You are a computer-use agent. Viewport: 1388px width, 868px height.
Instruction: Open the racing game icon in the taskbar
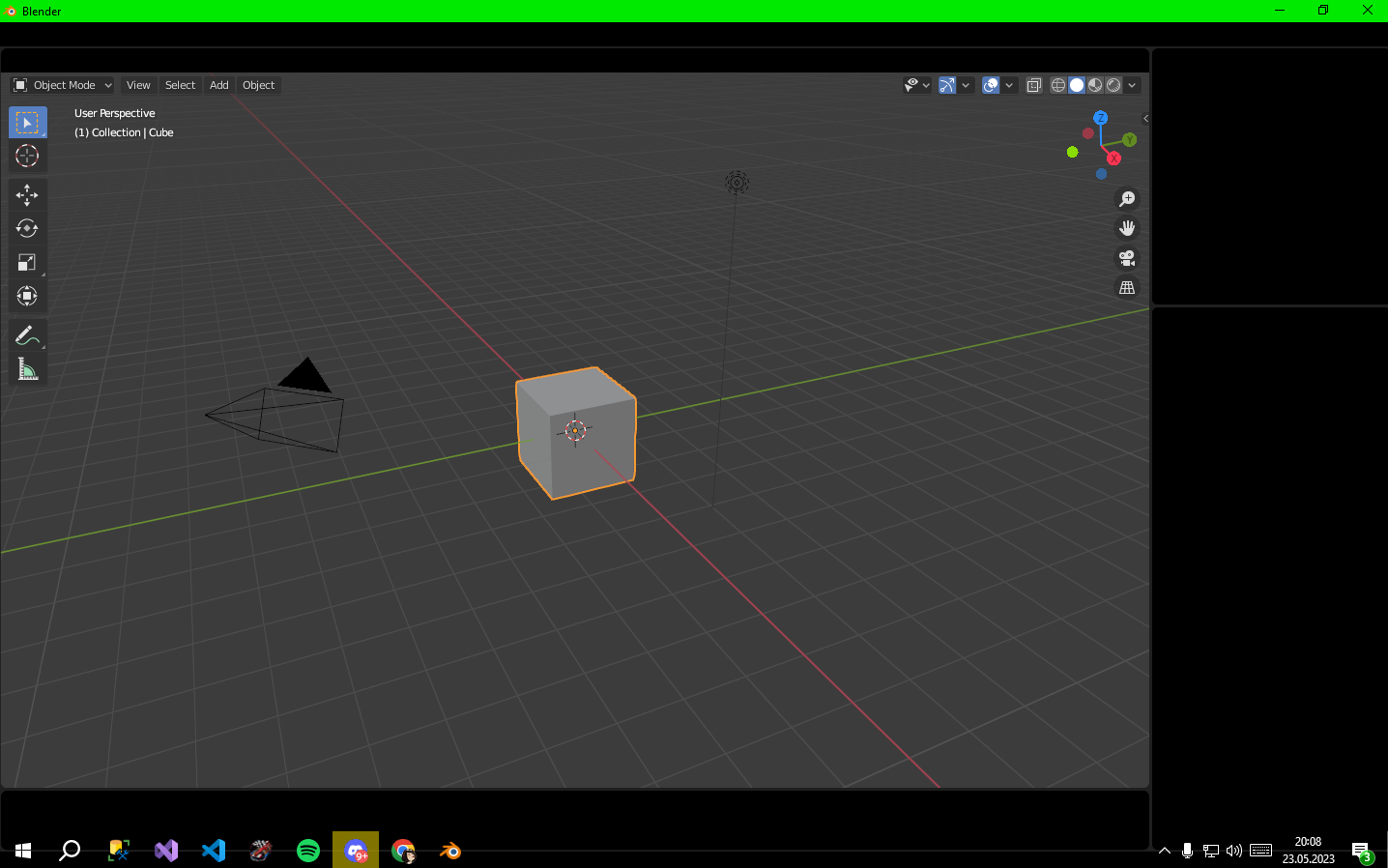[x=261, y=851]
